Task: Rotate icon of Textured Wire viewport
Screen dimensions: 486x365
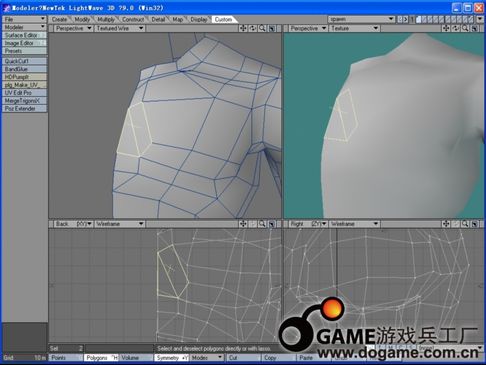Action: pos(253,28)
